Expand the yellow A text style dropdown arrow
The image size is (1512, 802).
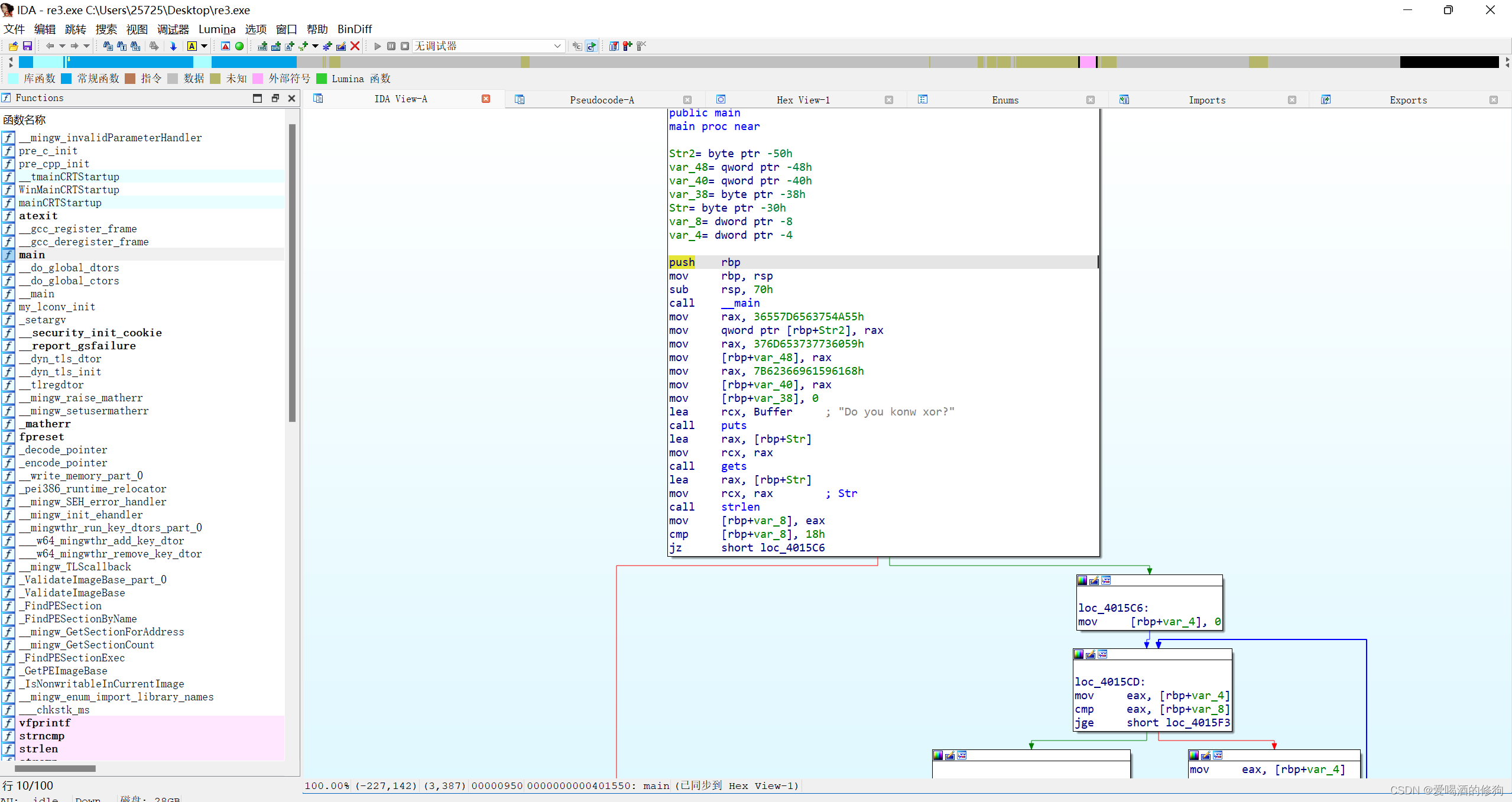point(205,46)
